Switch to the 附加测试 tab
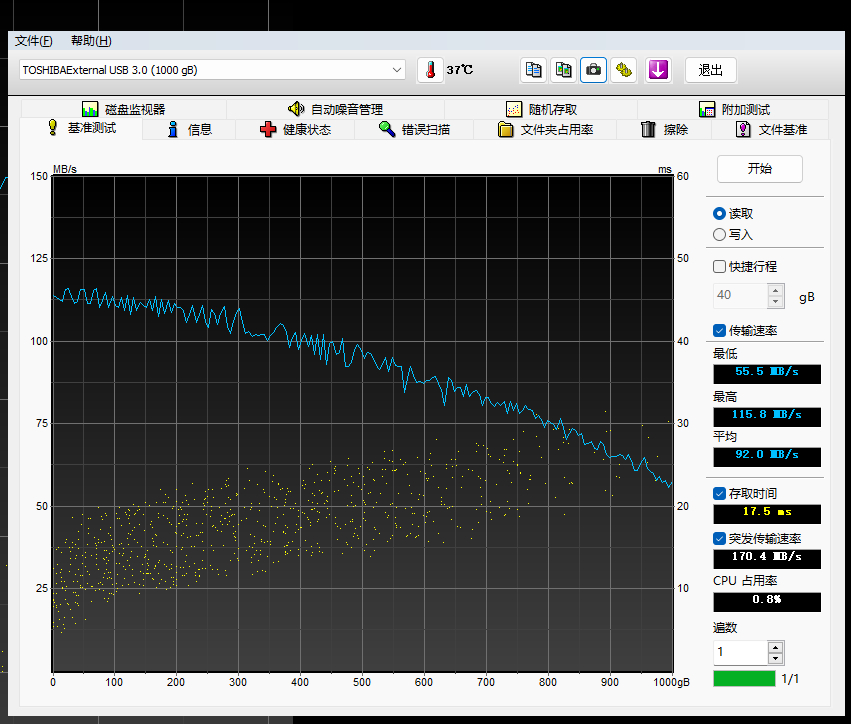This screenshot has height=724, width=851. (x=734, y=109)
